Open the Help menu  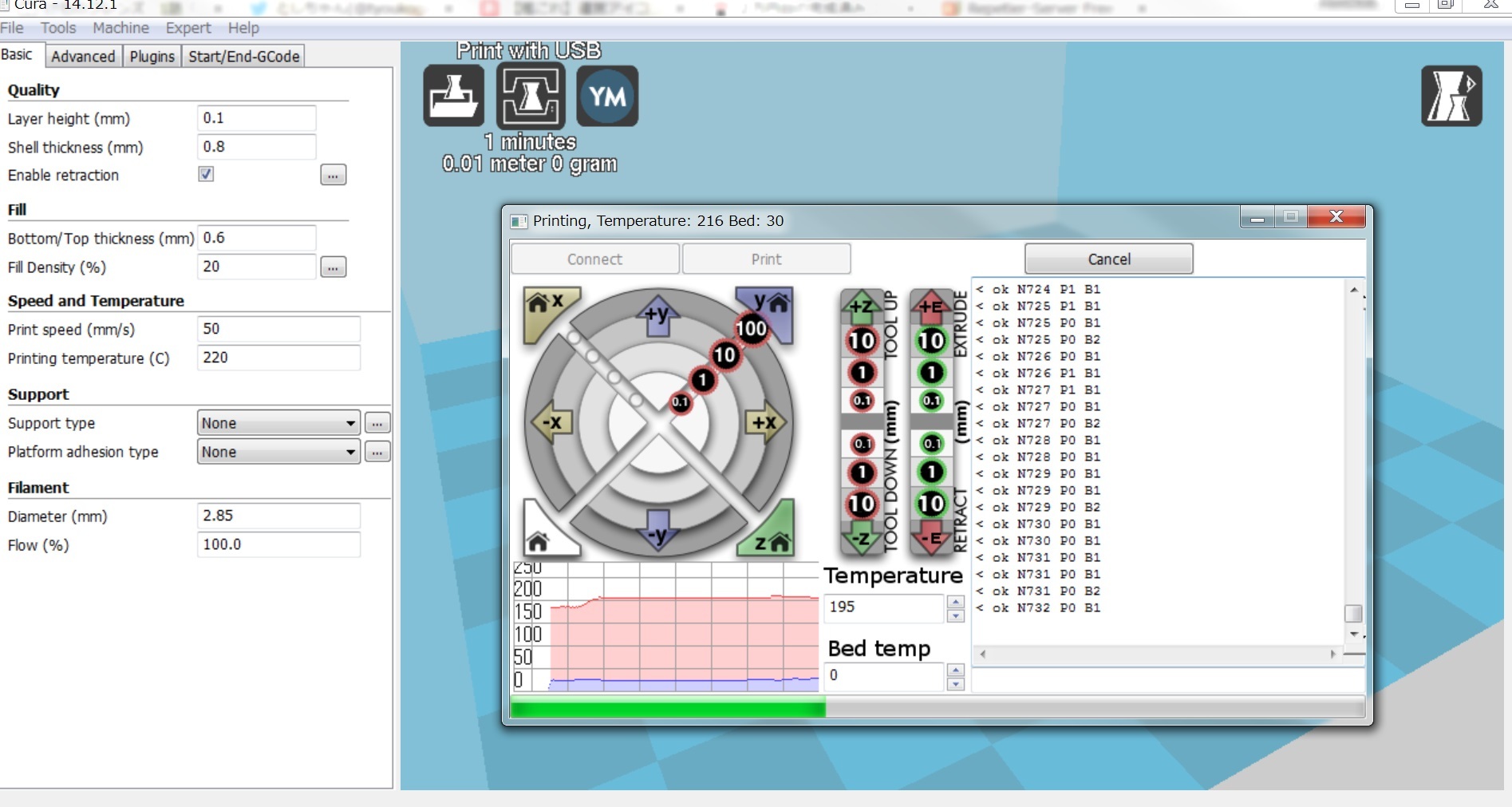pyautogui.click(x=243, y=28)
